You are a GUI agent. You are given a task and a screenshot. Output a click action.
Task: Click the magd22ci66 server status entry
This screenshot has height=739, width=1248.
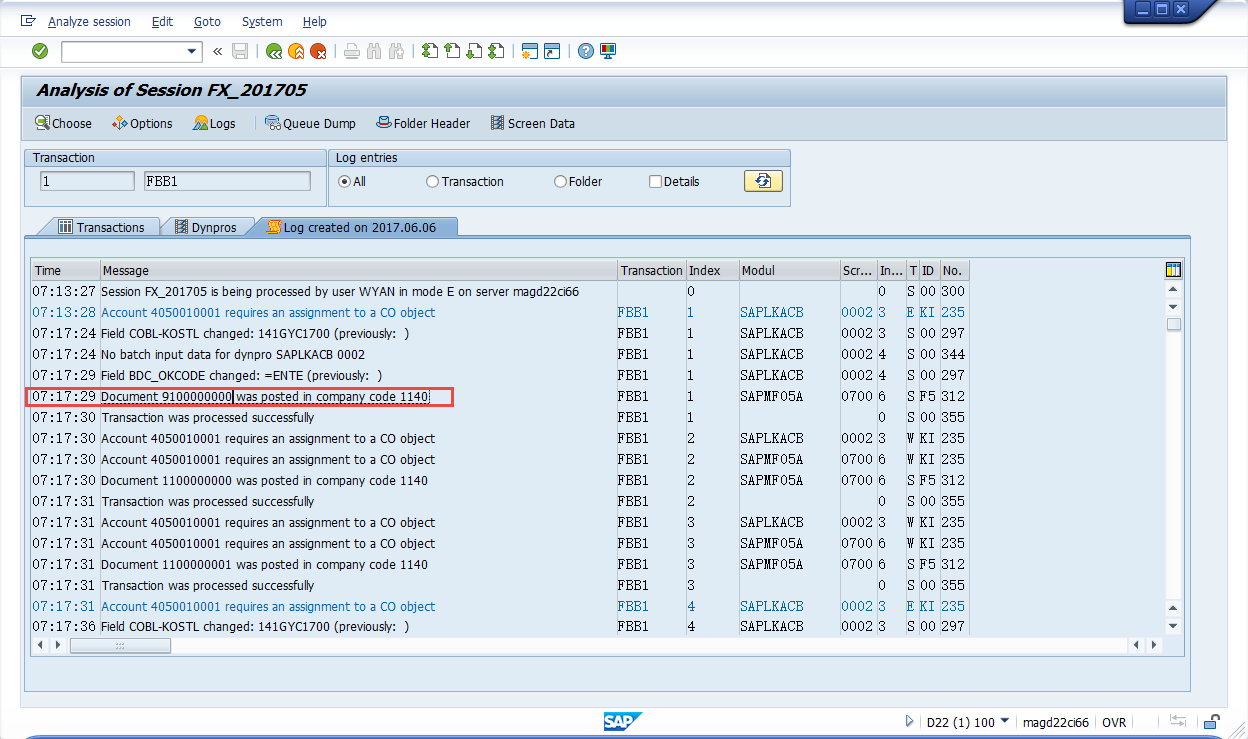[1056, 722]
